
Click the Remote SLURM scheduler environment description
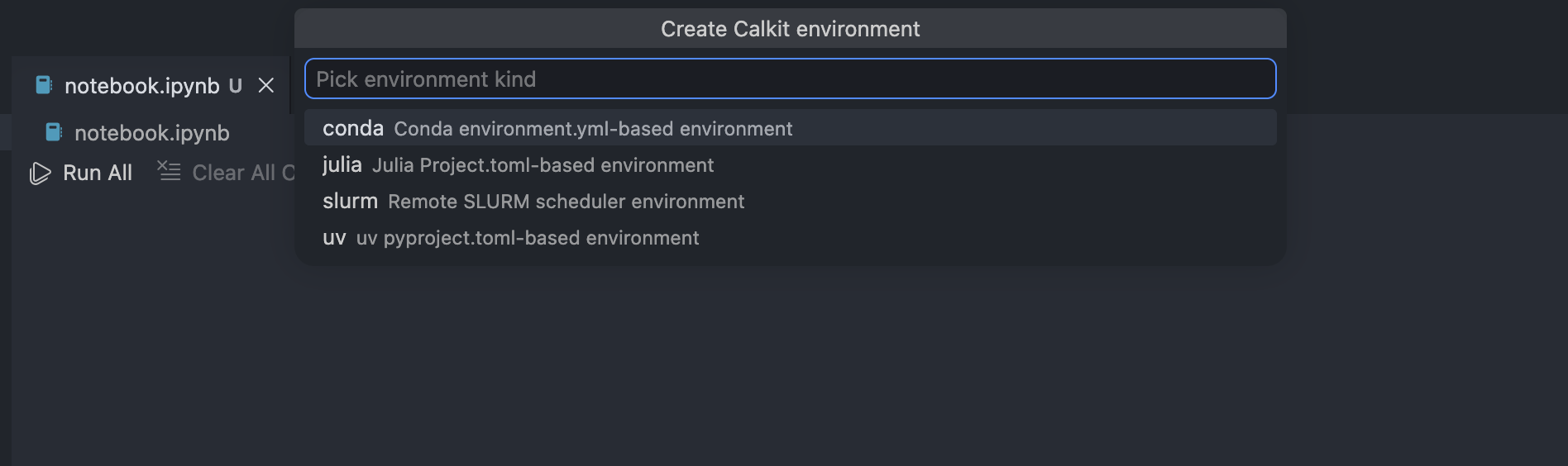click(566, 202)
